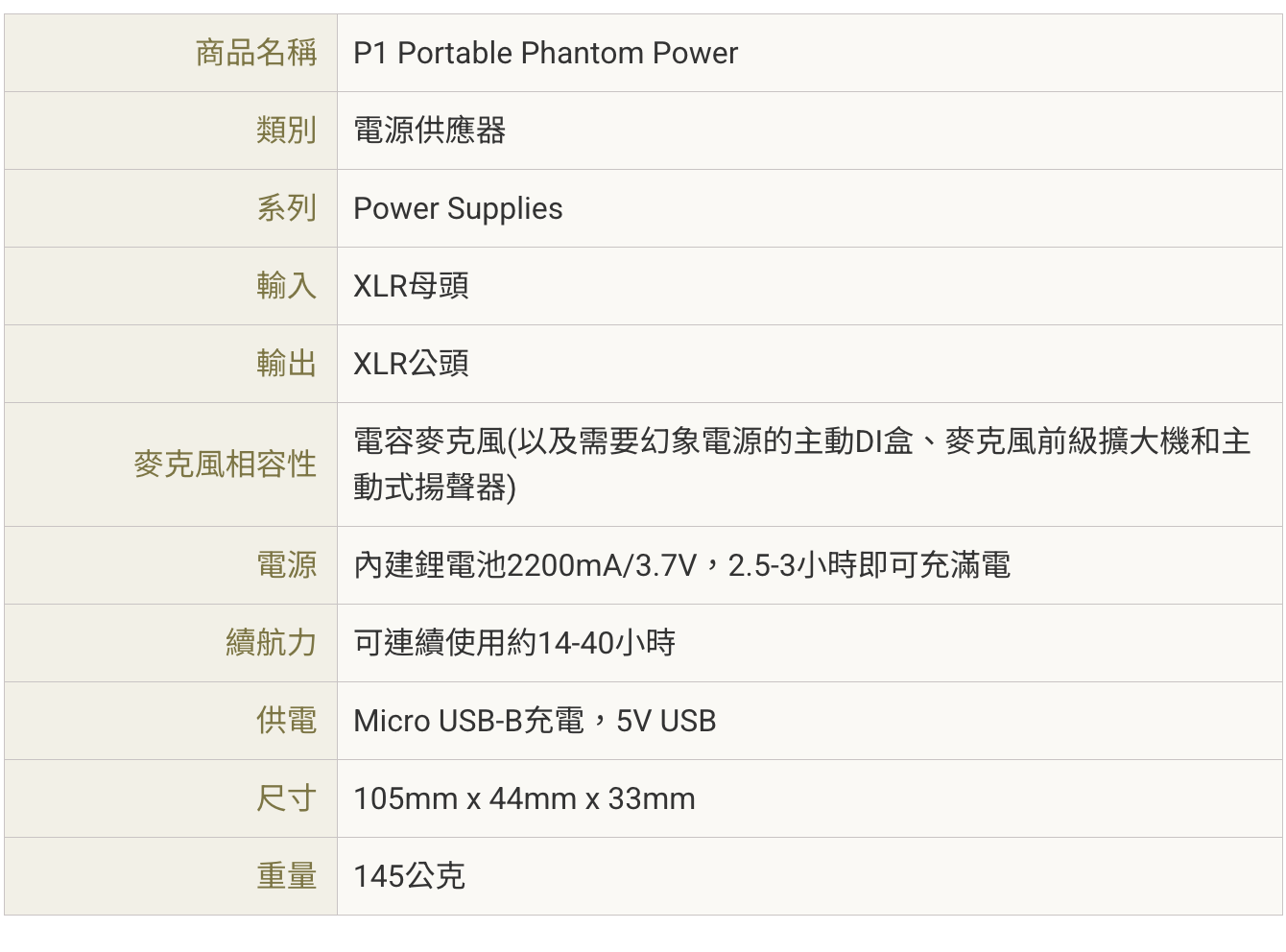Viewport: 1286px width, 952px height.
Task: Click the 續航力 label cell
Action: point(271,643)
